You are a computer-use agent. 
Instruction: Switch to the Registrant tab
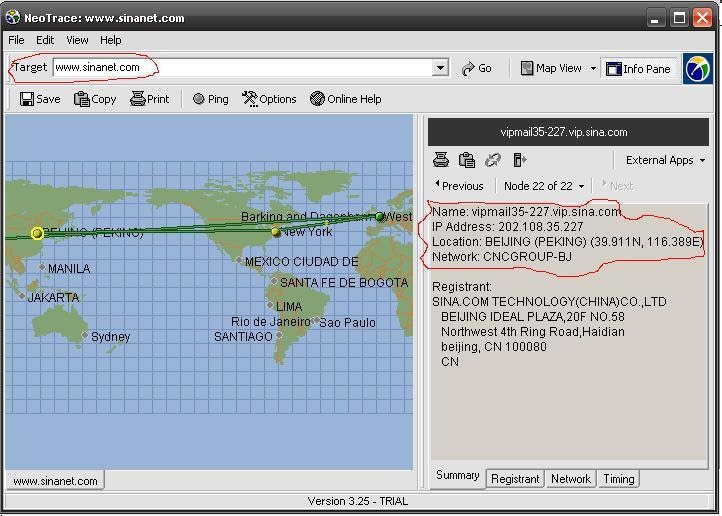(x=515, y=479)
